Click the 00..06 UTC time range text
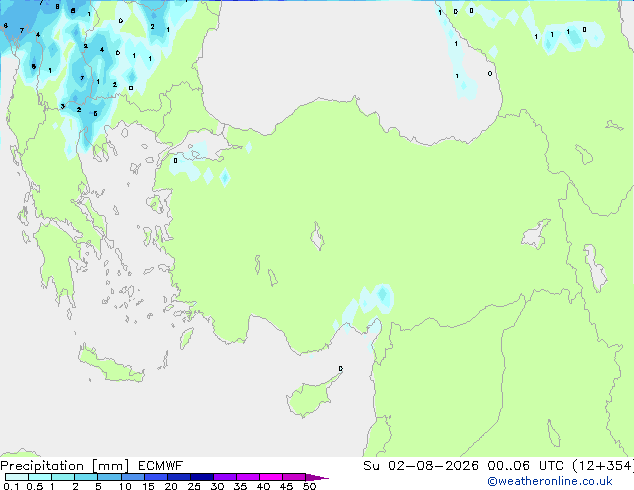 (525, 466)
